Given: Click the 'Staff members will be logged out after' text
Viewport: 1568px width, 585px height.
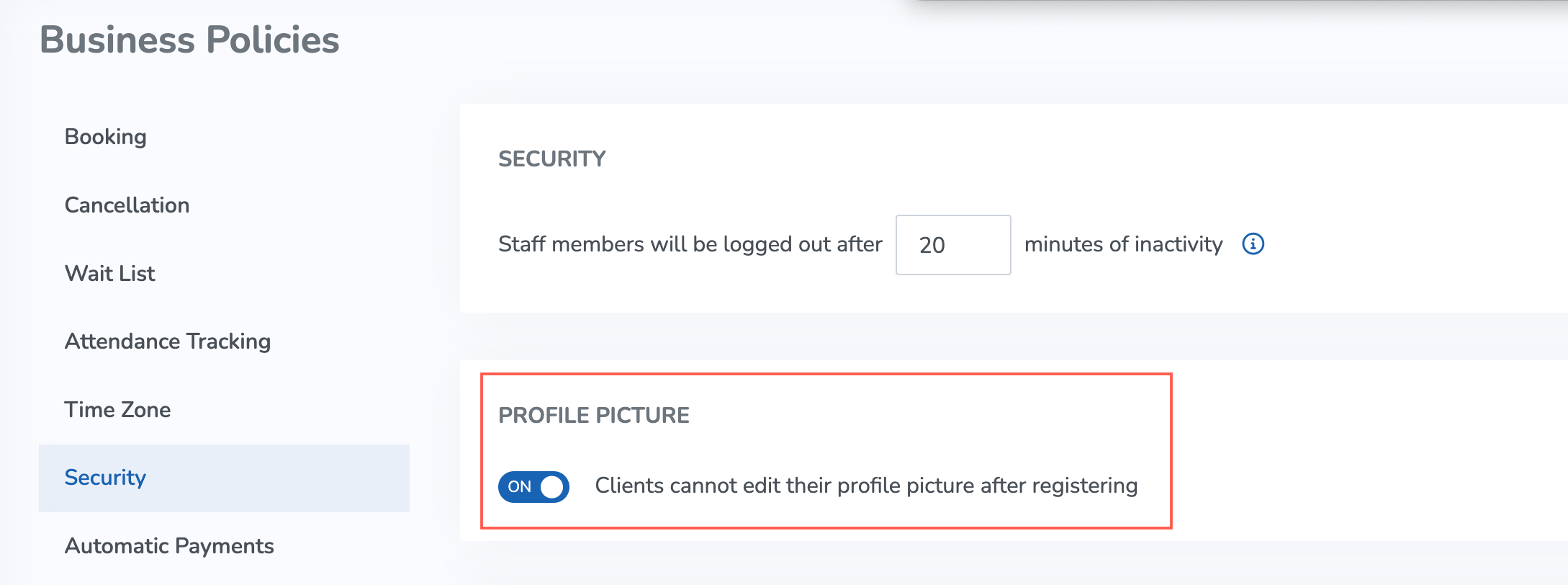Looking at the screenshot, I should pos(690,244).
